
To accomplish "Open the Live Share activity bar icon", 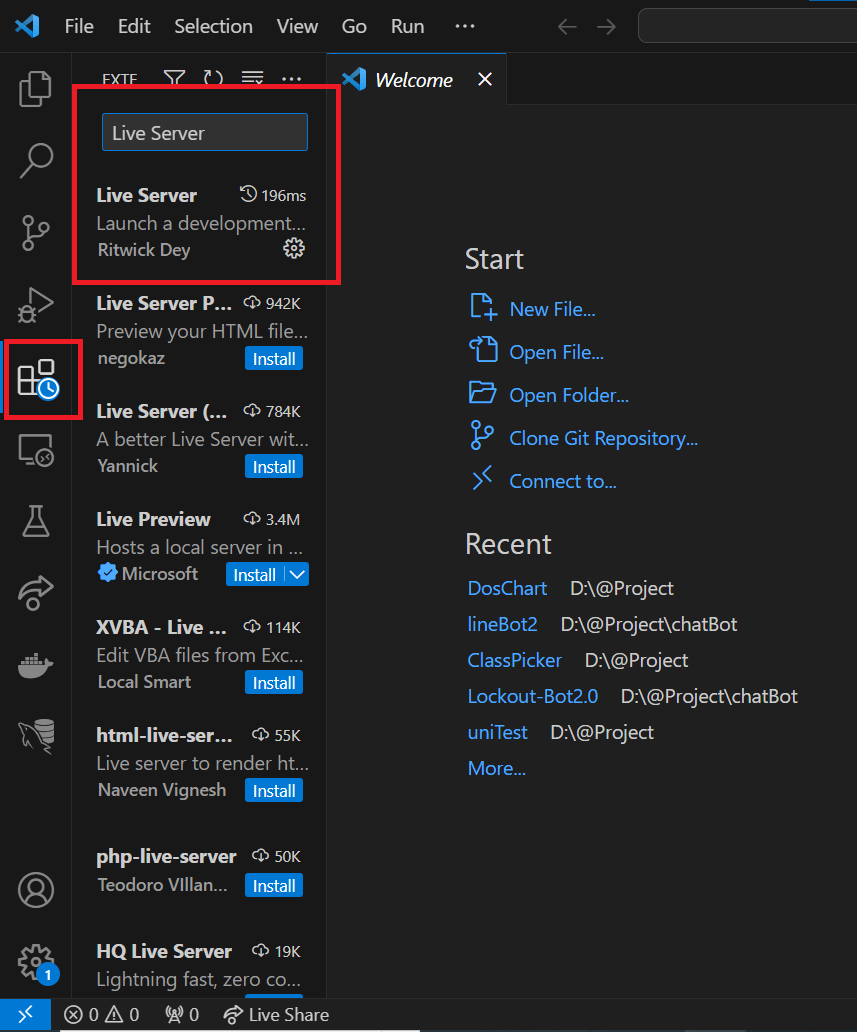I will 36,593.
